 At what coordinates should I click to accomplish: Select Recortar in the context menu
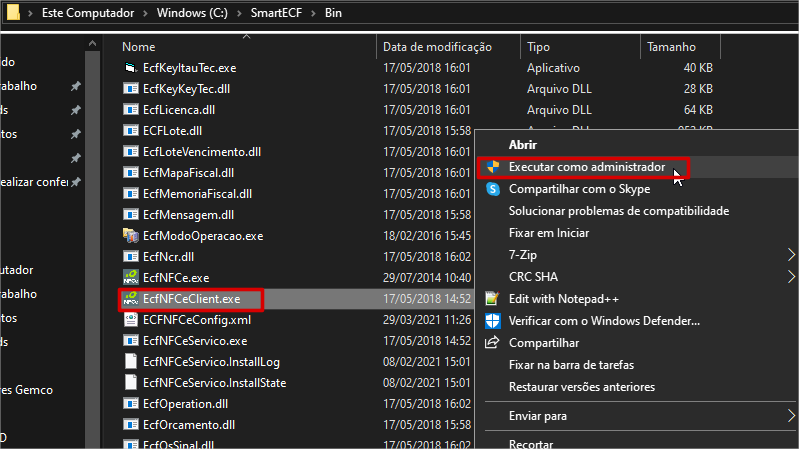pyautogui.click(x=530, y=444)
